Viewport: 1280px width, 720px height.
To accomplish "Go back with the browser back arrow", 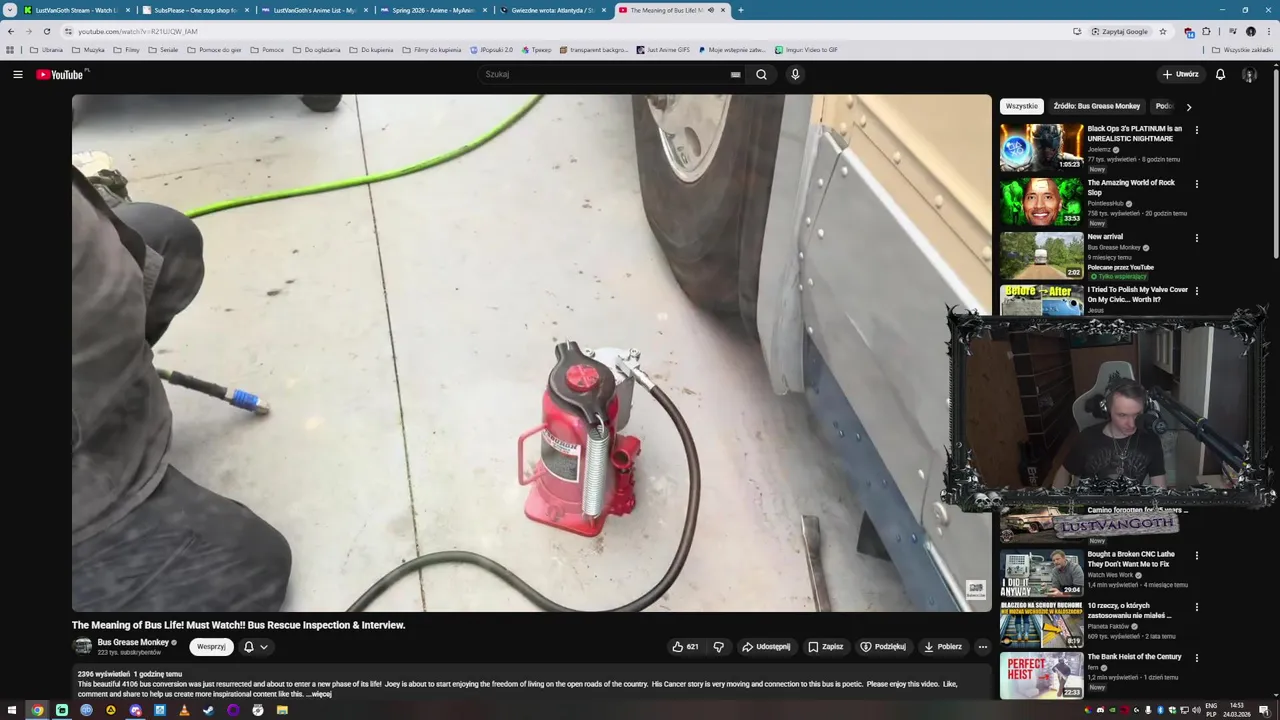I will (11, 31).
